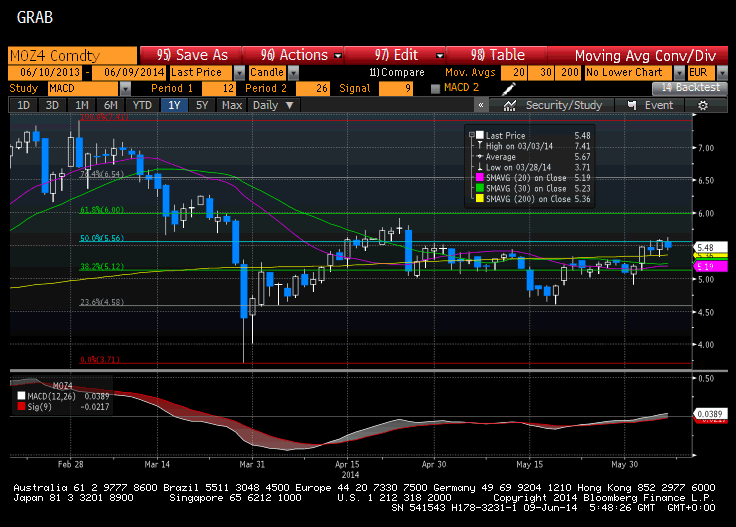Open the Last Price dropdown arrow
Screen dimensions: 736x527
239,73
